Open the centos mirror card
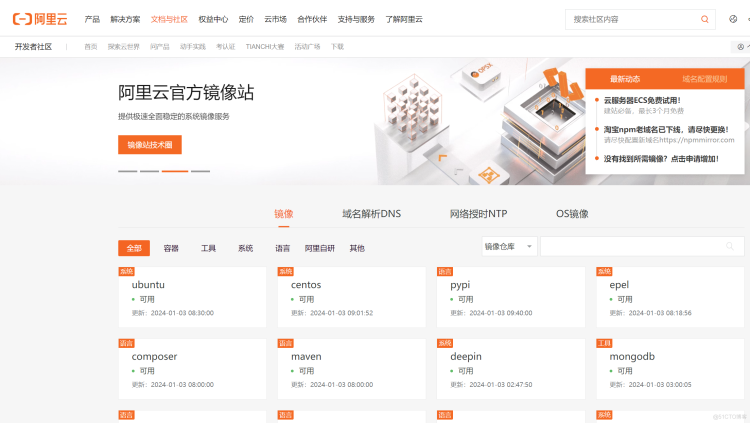The image size is (750, 423). [352, 297]
